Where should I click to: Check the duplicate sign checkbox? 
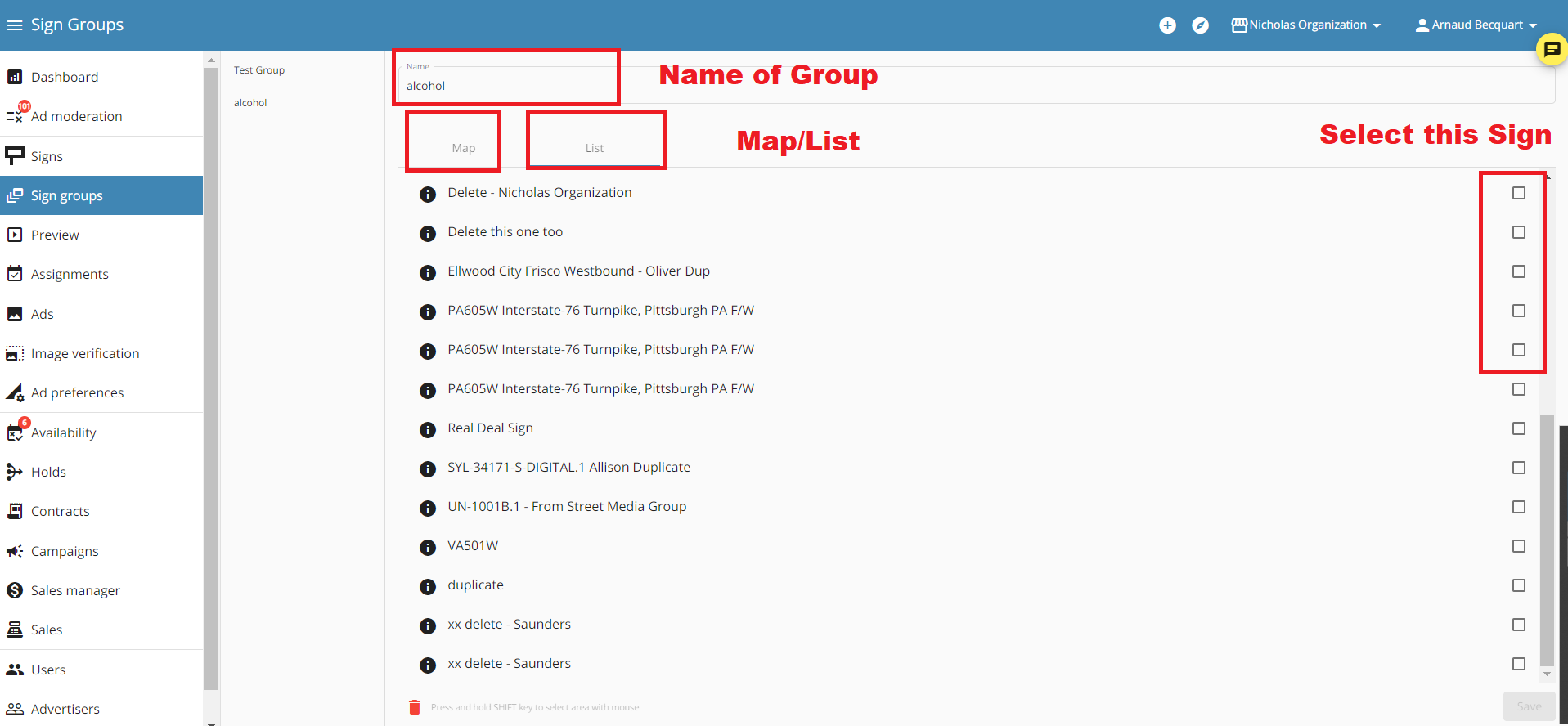(x=1519, y=585)
